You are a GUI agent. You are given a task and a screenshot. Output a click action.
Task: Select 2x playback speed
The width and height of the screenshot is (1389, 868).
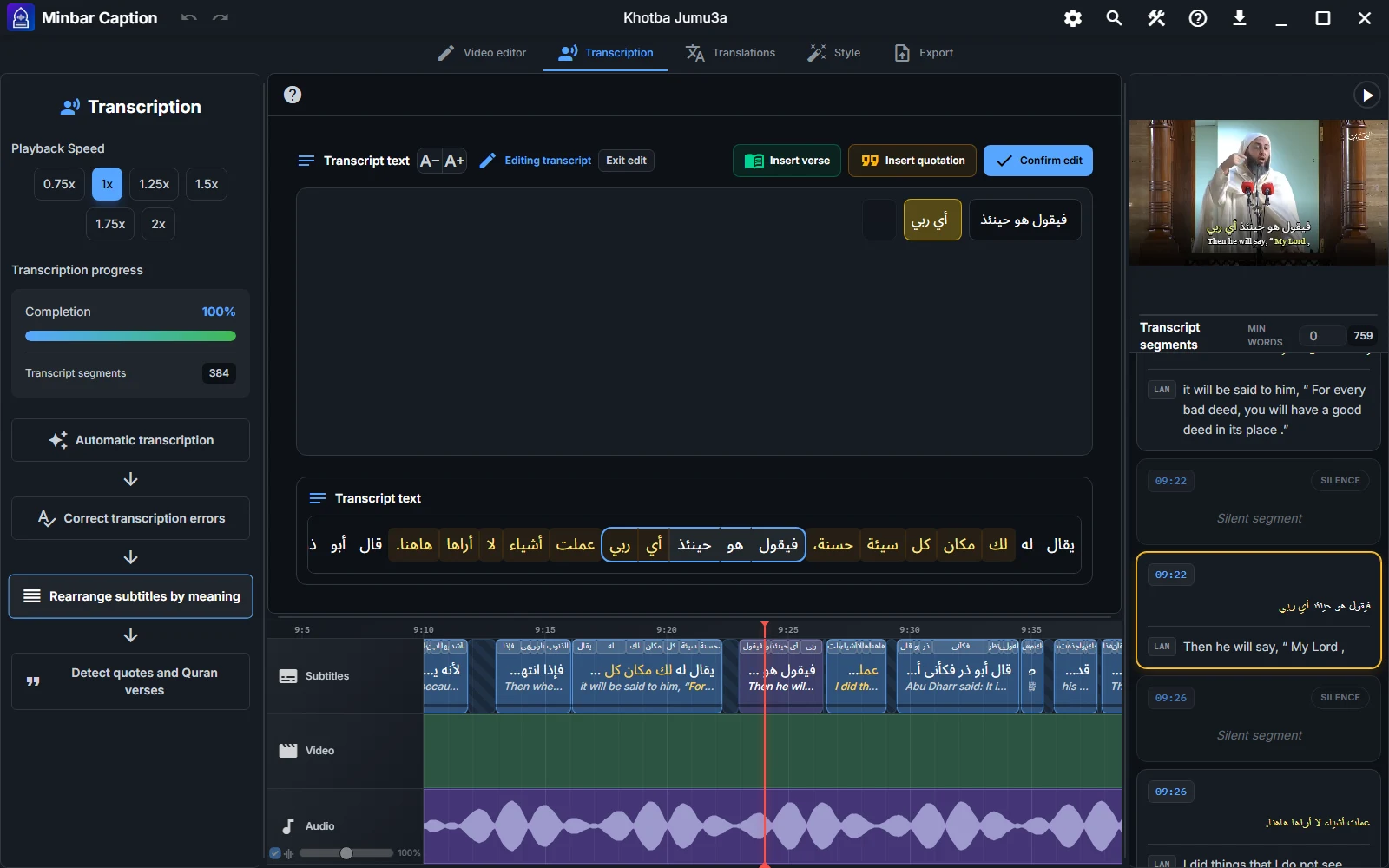coord(158,224)
